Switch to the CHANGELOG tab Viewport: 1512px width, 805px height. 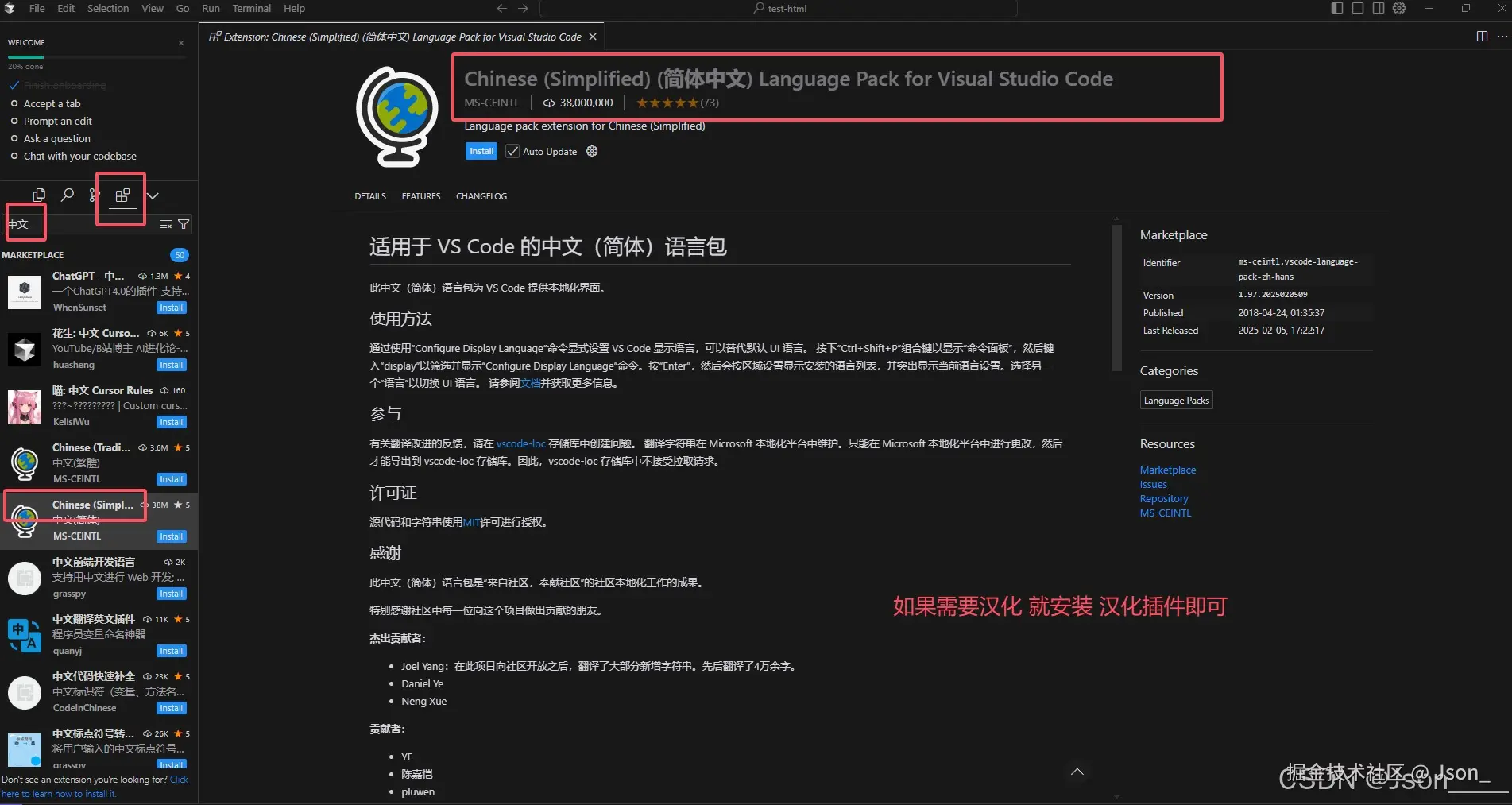(x=481, y=196)
